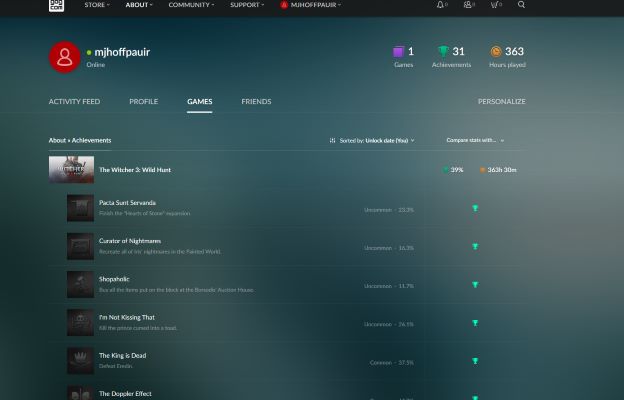Click the GOG.com logo
The width and height of the screenshot is (624, 400).
click(56, 5)
